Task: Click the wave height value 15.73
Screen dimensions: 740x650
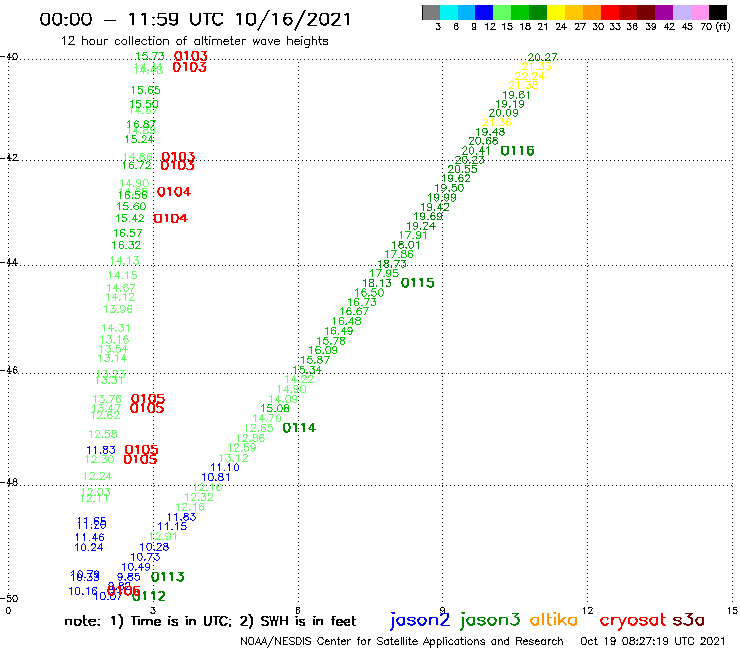Action: click(x=150, y=56)
